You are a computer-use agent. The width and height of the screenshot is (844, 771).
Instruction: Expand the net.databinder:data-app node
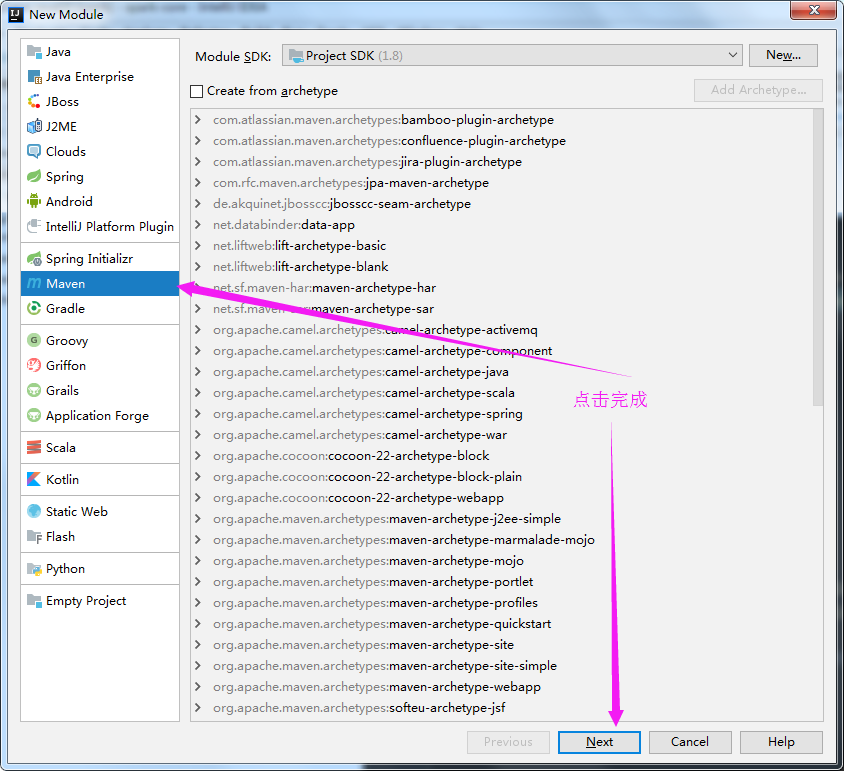(198, 225)
